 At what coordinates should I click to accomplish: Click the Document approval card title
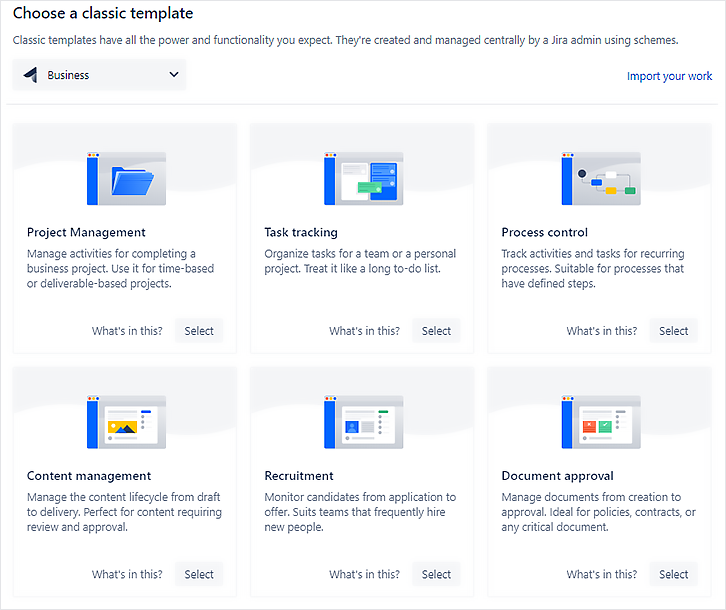click(x=557, y=476)
